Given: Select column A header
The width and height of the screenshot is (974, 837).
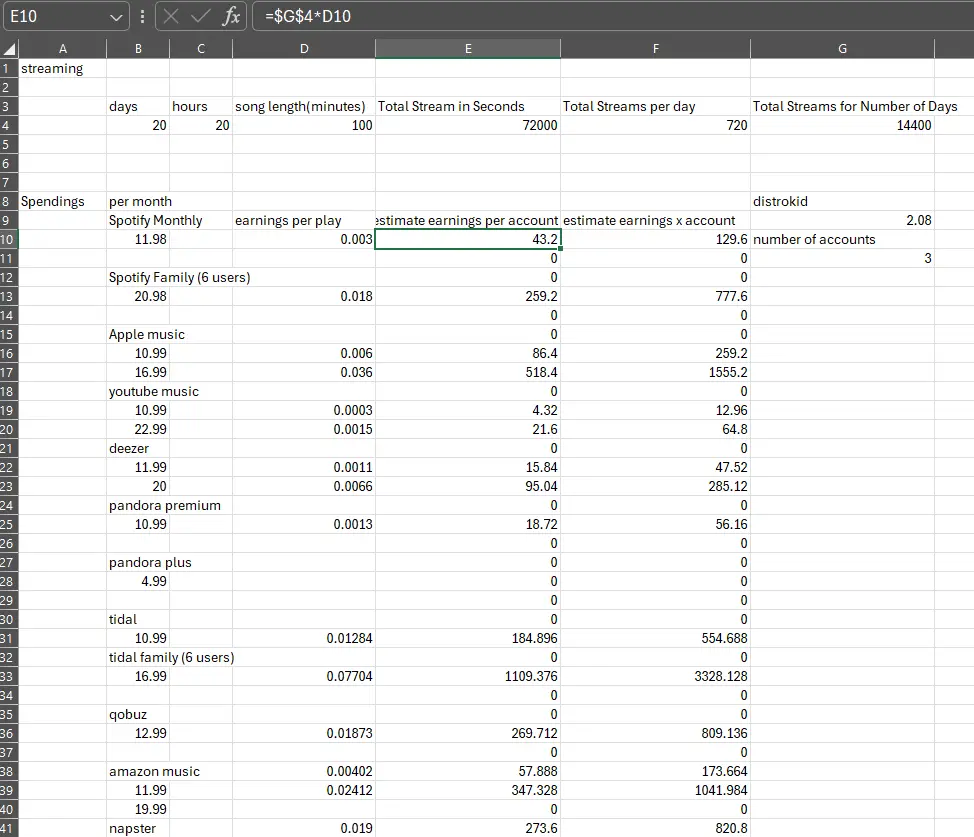Looking at the screenshot, I should (x=63, y=48).
